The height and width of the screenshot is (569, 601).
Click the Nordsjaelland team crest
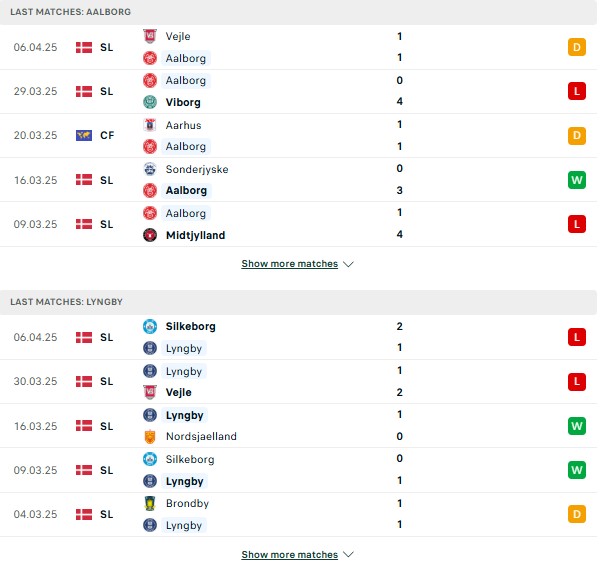click(150, 436)
